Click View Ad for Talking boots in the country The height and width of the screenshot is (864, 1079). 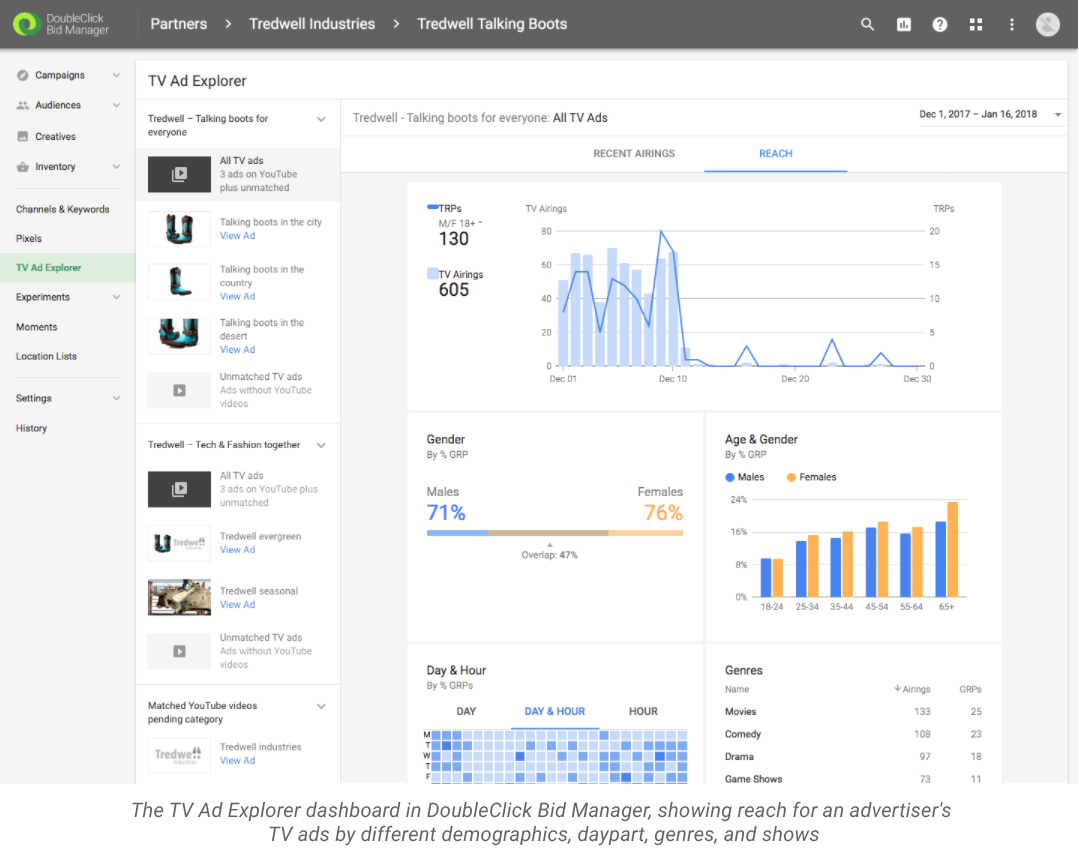pyautogui.click(x=237, y=296)
